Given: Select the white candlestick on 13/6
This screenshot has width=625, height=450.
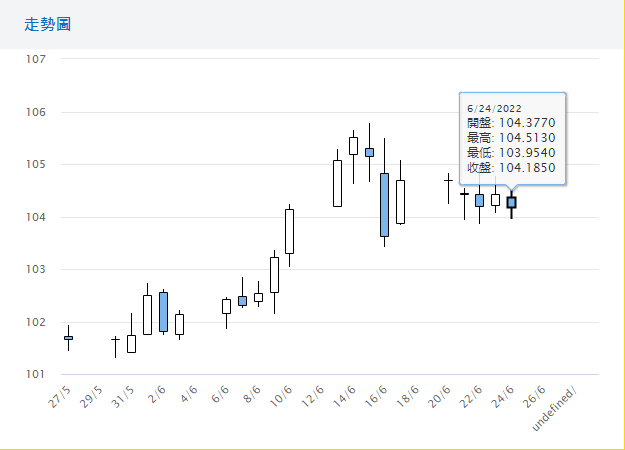Looking at the screenshot, I should (337, 183).
